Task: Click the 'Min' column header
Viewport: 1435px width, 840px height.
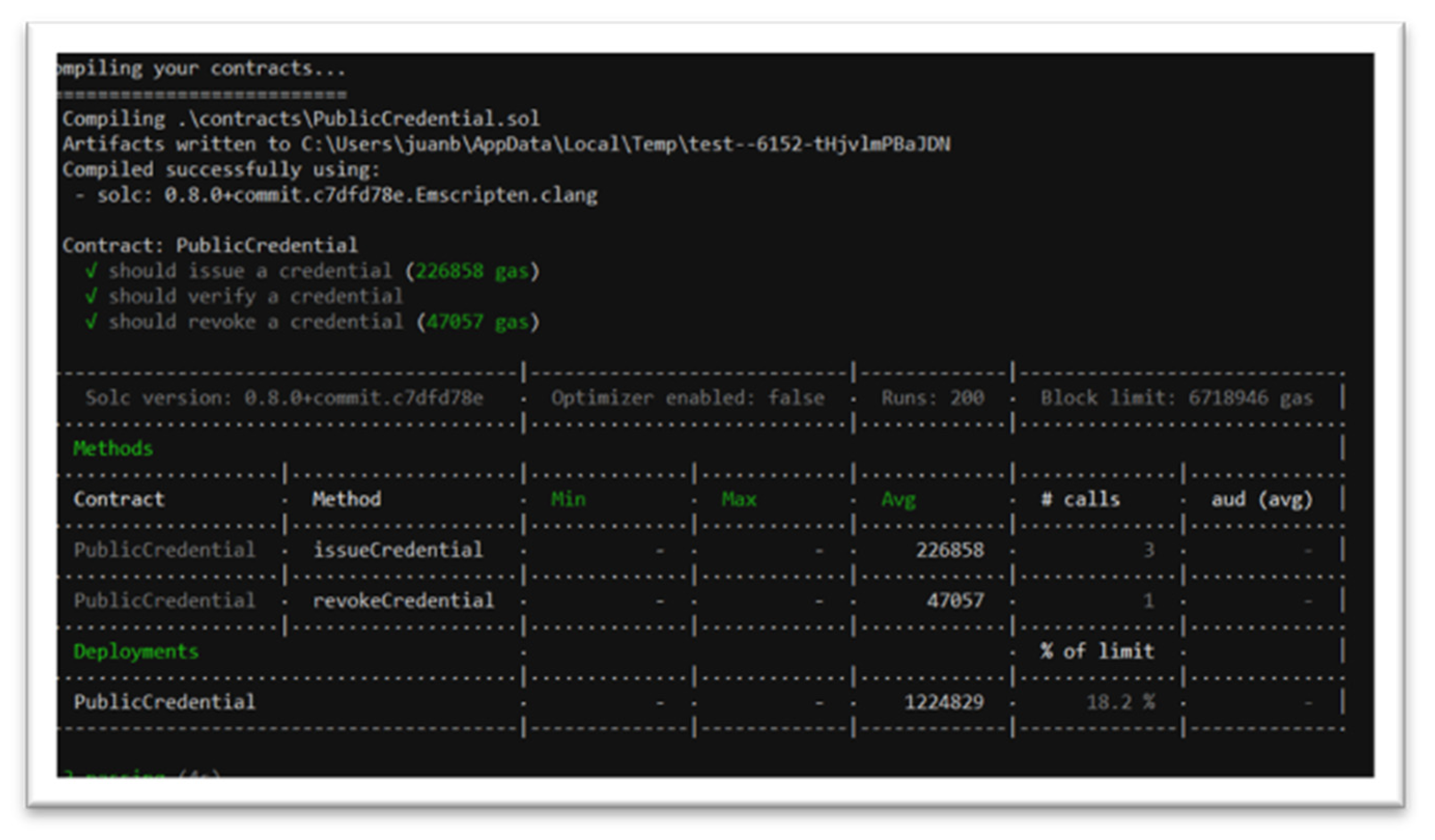Action: 568,499
